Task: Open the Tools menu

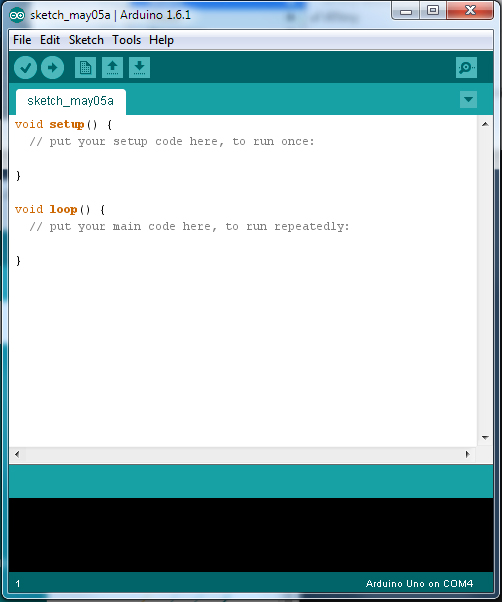Action: [x=126, y=40]
